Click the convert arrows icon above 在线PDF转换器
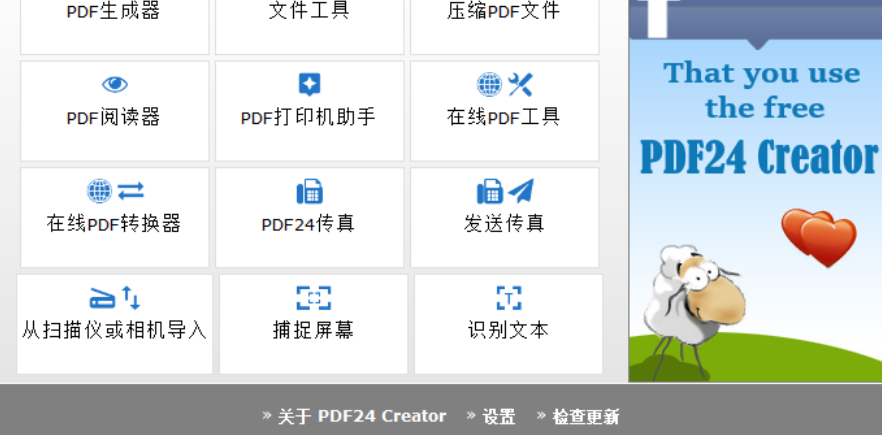The height and width of the screenshot is (435, 882). pos(131,191)
